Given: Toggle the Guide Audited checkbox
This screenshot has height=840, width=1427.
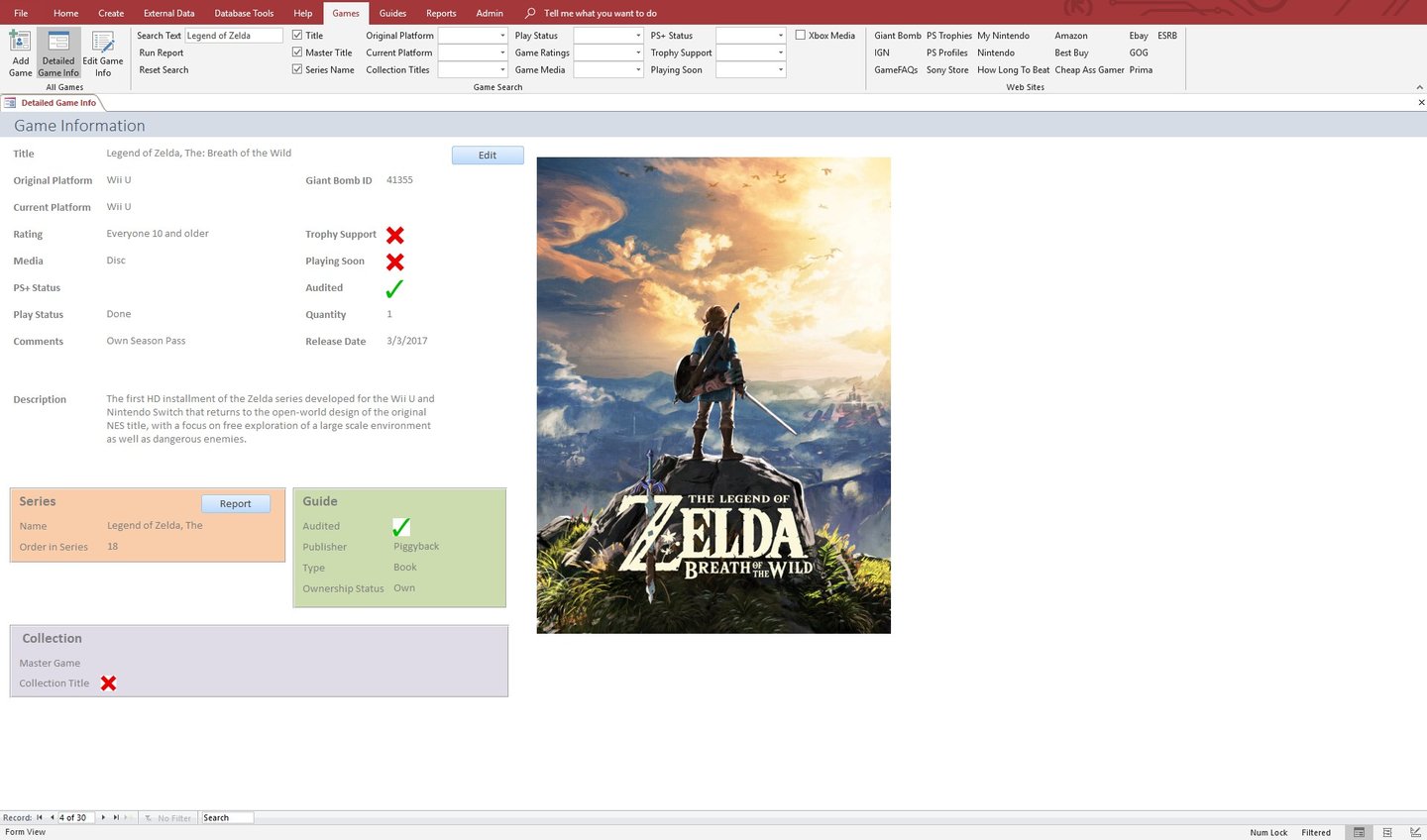Looking at the screenshot, I should click(401, 527).
